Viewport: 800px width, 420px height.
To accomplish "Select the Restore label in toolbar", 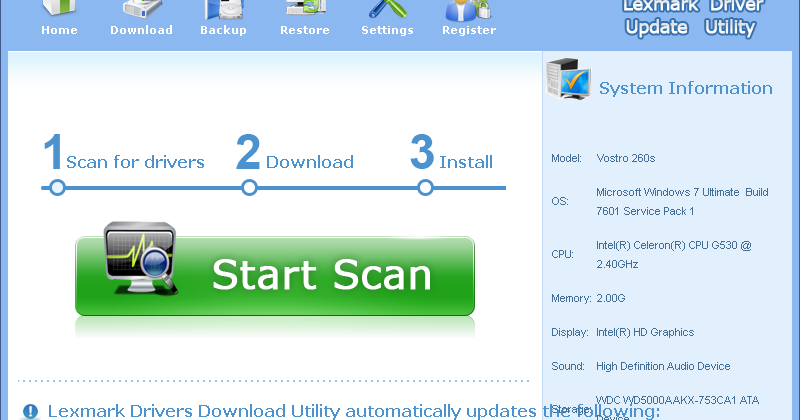I will 305,30.
